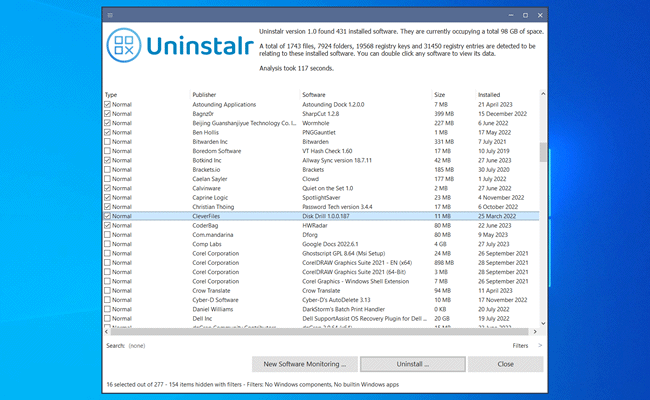This screenshot has height=400, width=650.
Task: Click the Uninstalr logo
Action: (180, 45)
